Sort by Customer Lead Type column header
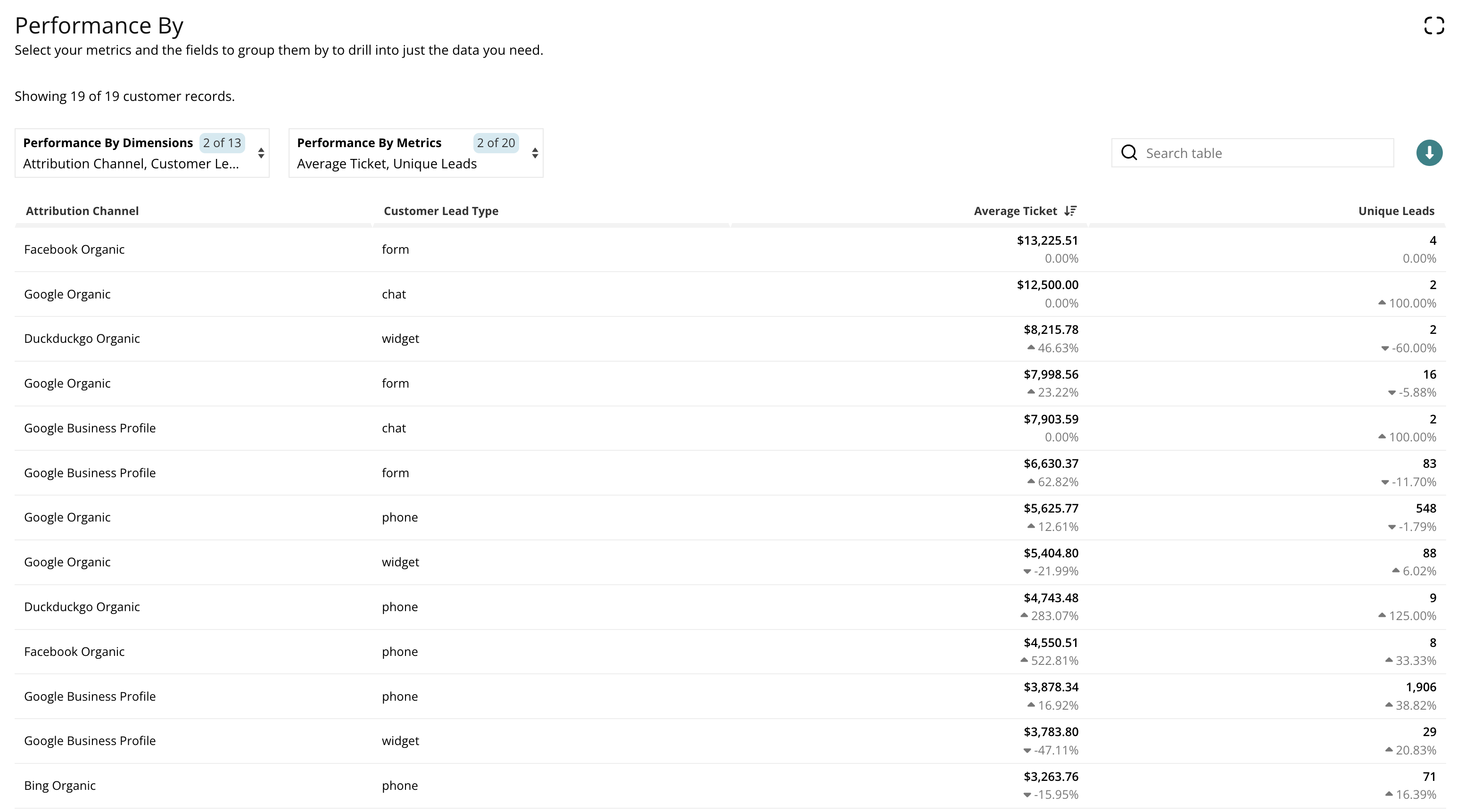The image size is (1457, 812). click(x=440, y=211)
